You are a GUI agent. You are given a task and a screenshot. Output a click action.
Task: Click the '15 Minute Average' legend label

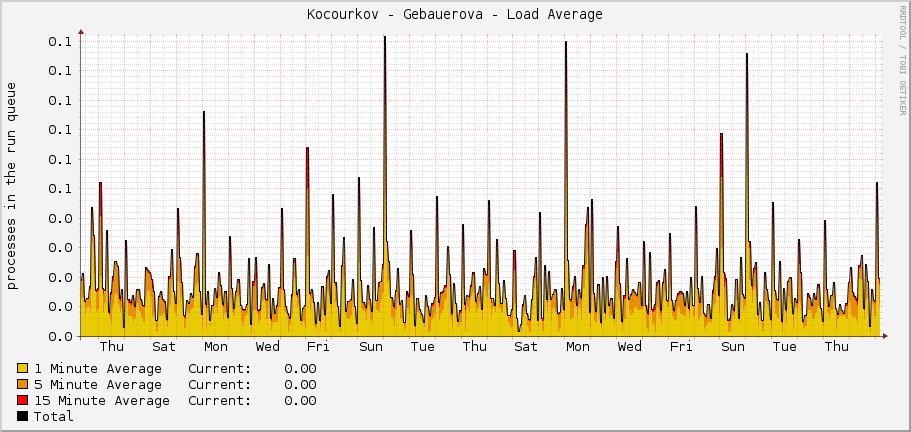[102, 401]
